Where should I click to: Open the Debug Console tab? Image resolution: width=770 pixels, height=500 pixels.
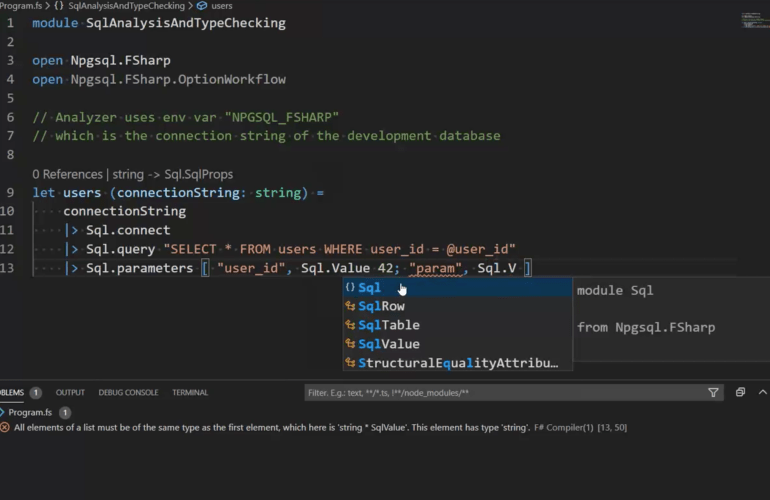[128, 393]
